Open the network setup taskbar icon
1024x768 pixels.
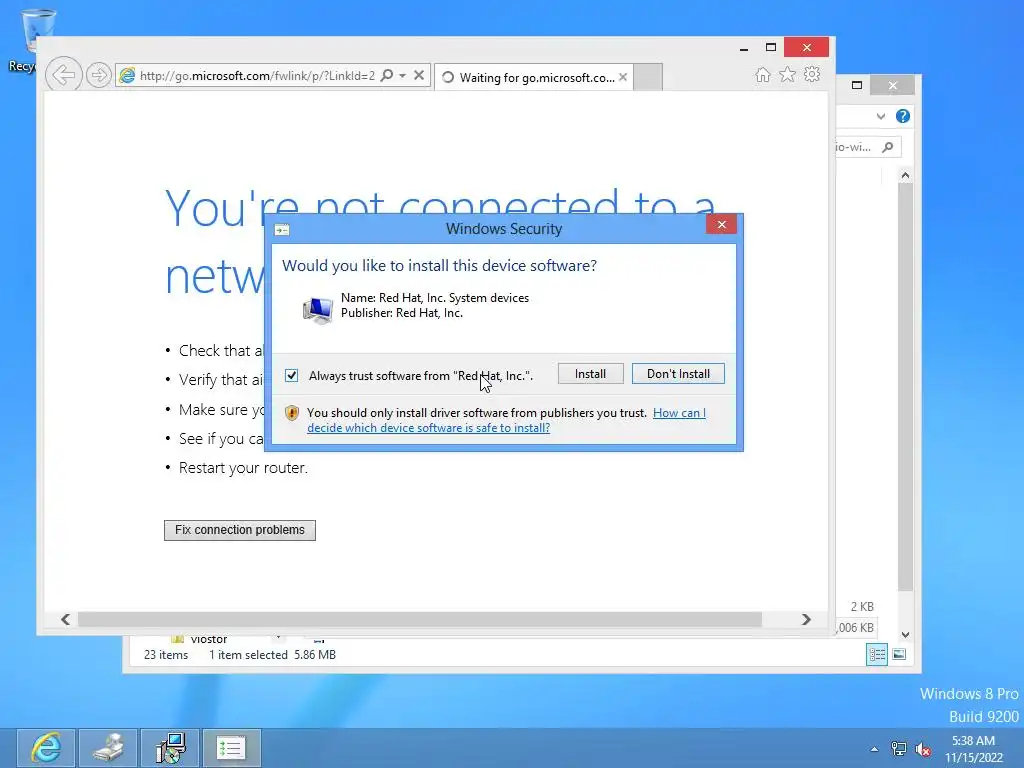click(170, 748)
